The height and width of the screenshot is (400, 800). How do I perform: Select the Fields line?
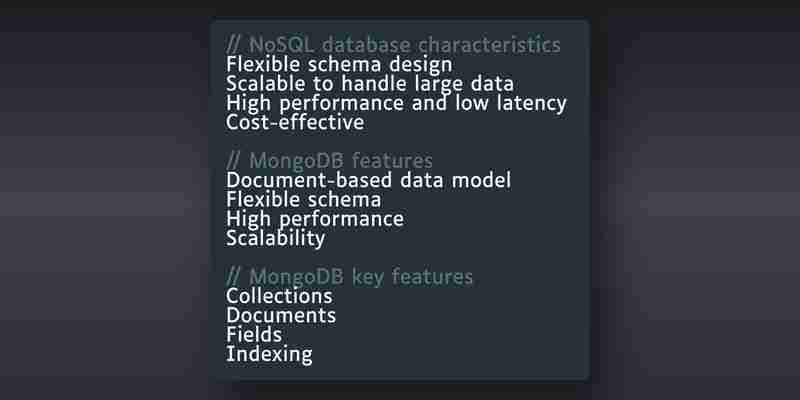254,335
